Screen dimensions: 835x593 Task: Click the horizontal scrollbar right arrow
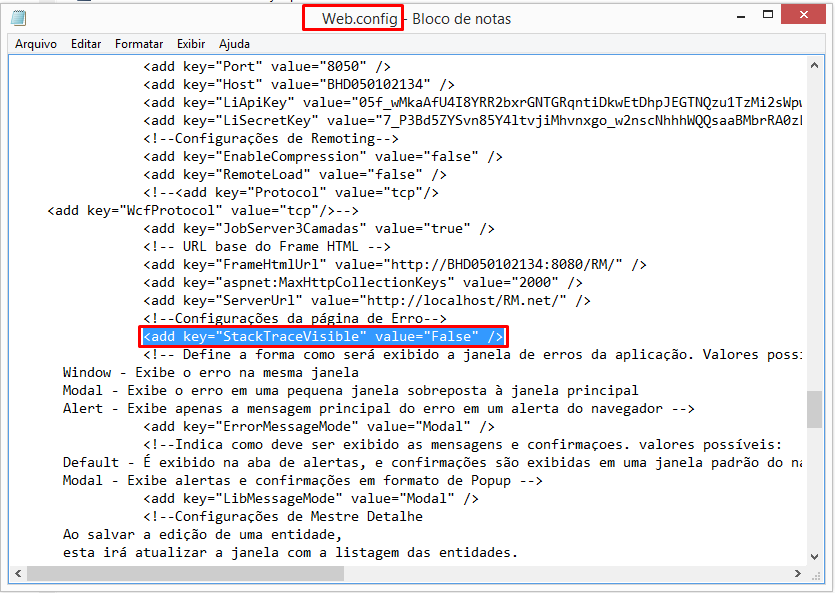click(797, 573)
